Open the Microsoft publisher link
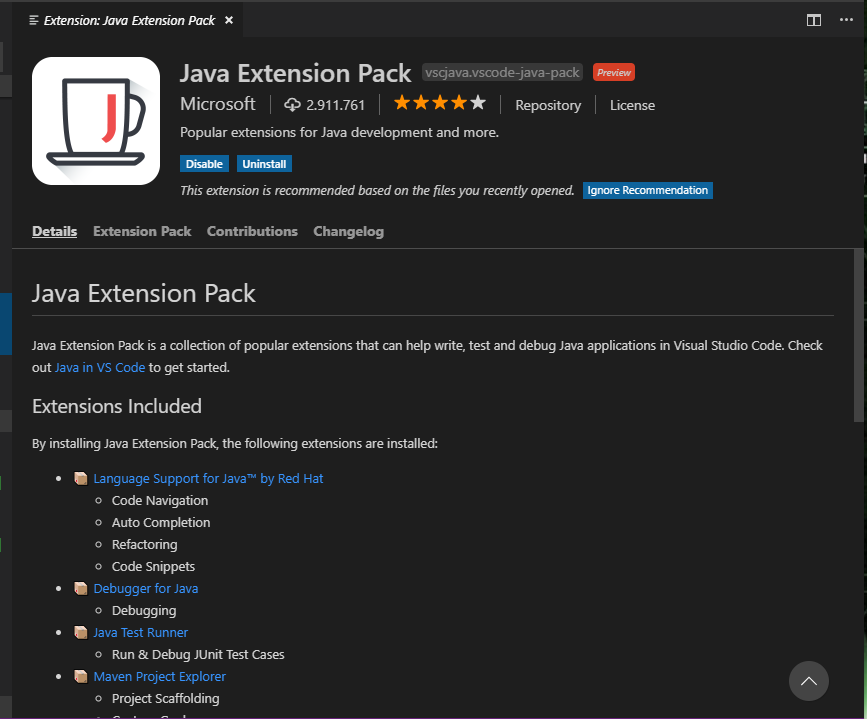 (x=217, y=104)
